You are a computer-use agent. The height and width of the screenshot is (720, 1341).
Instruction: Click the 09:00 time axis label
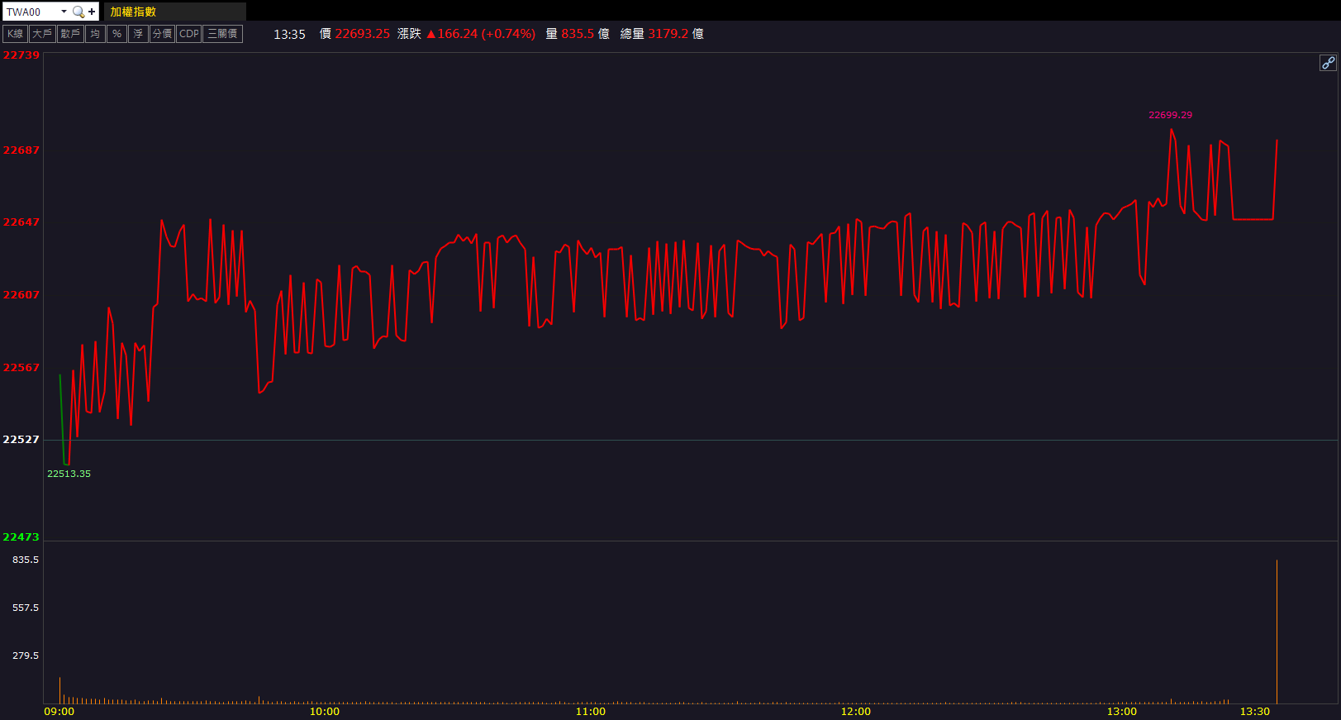[59, 712]
